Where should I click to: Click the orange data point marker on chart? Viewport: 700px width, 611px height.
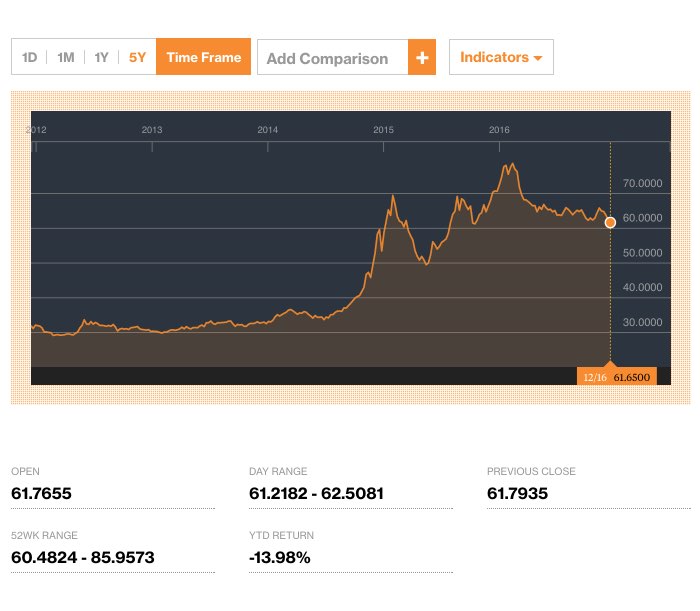coord(610,222)
